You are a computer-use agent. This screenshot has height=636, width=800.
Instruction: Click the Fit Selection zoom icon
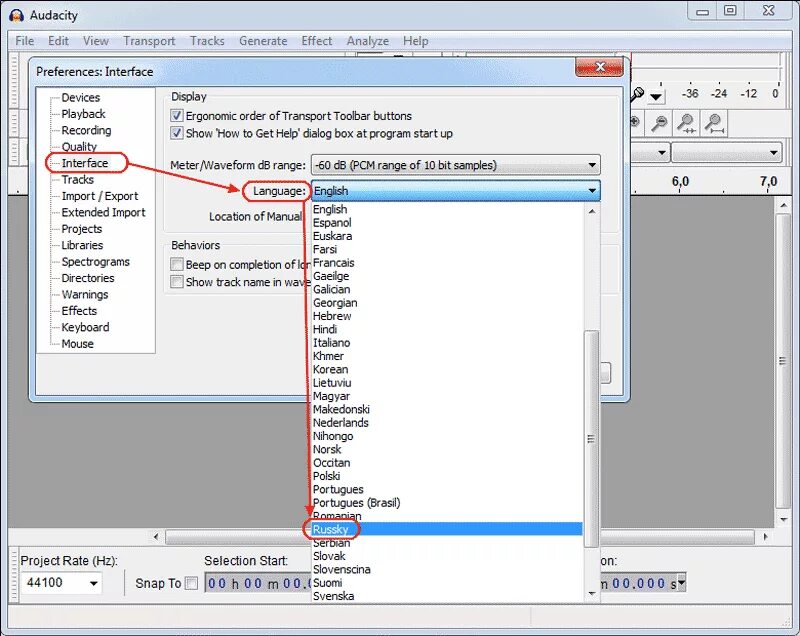686,123
